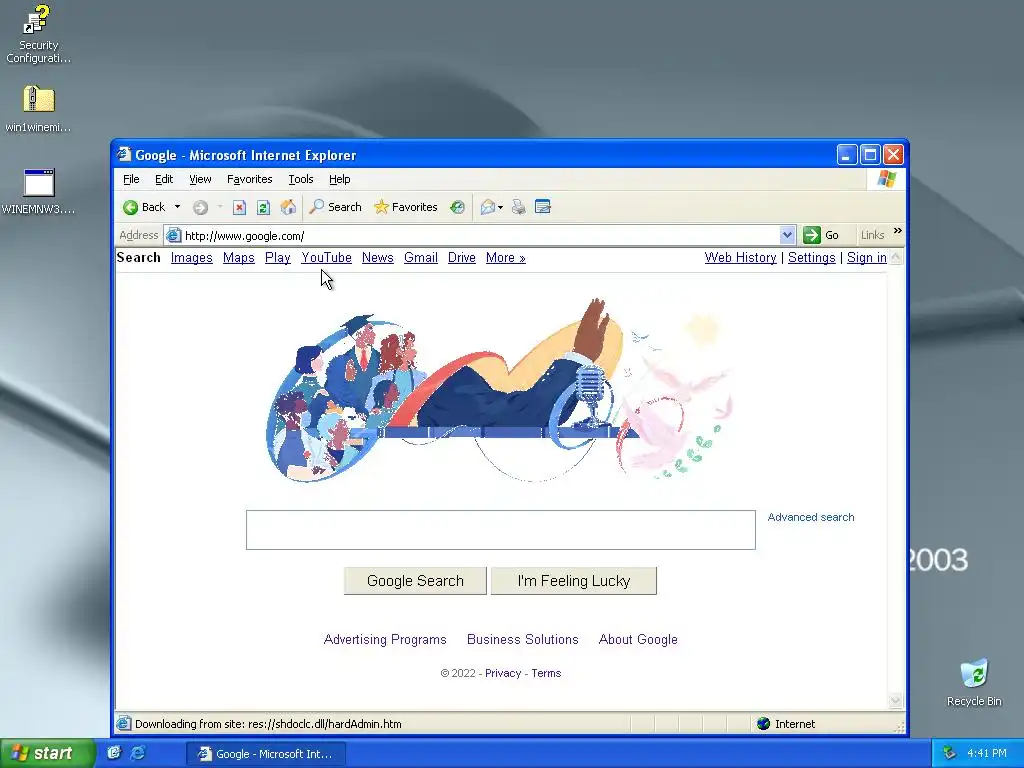Open the About Google link
Viewport: 1024px width, 768px height.
click(x=638, y=639)
